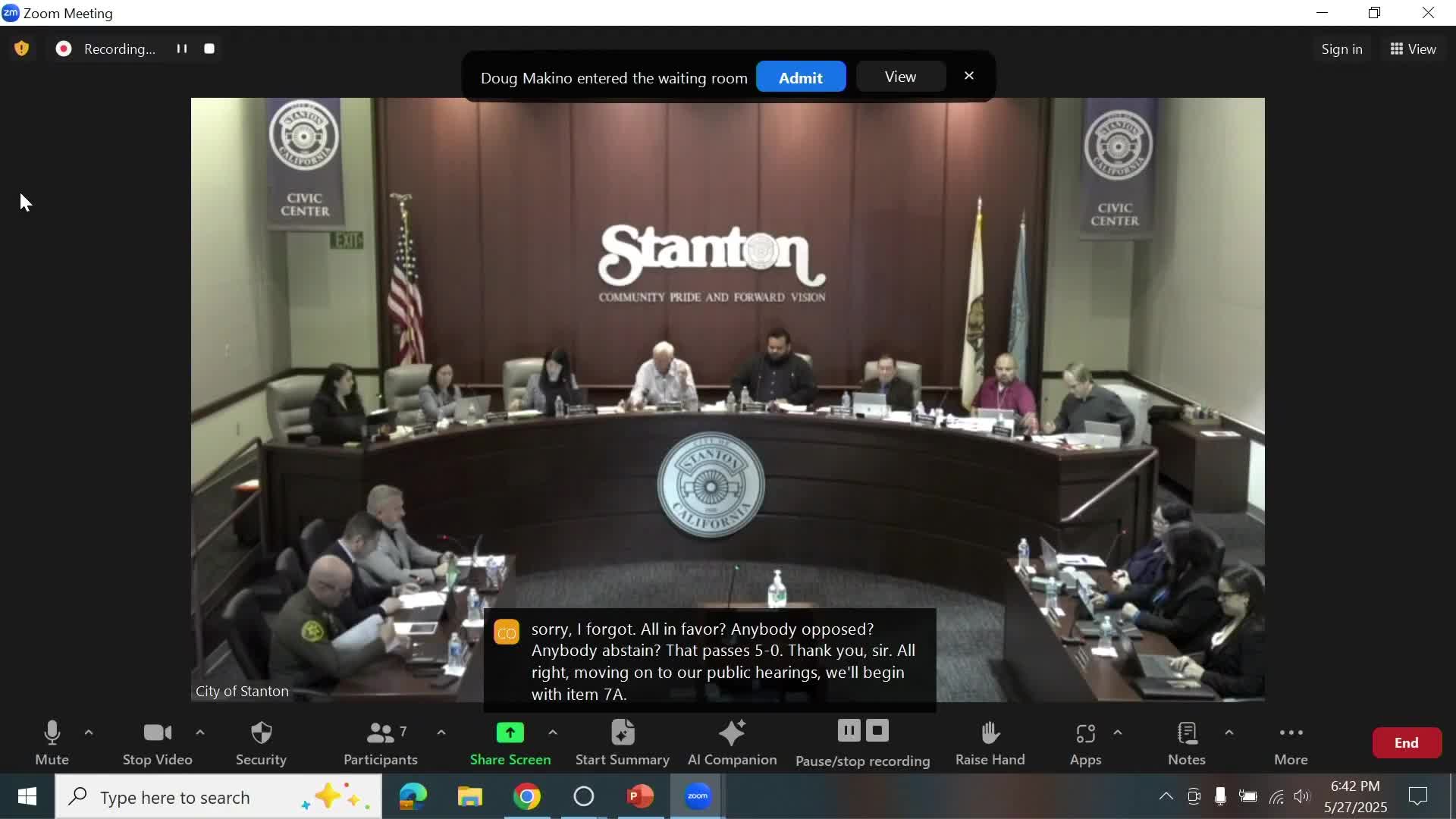Open the Participants panel
Screen dimensions: 1456x819
[x=381, y=742]
